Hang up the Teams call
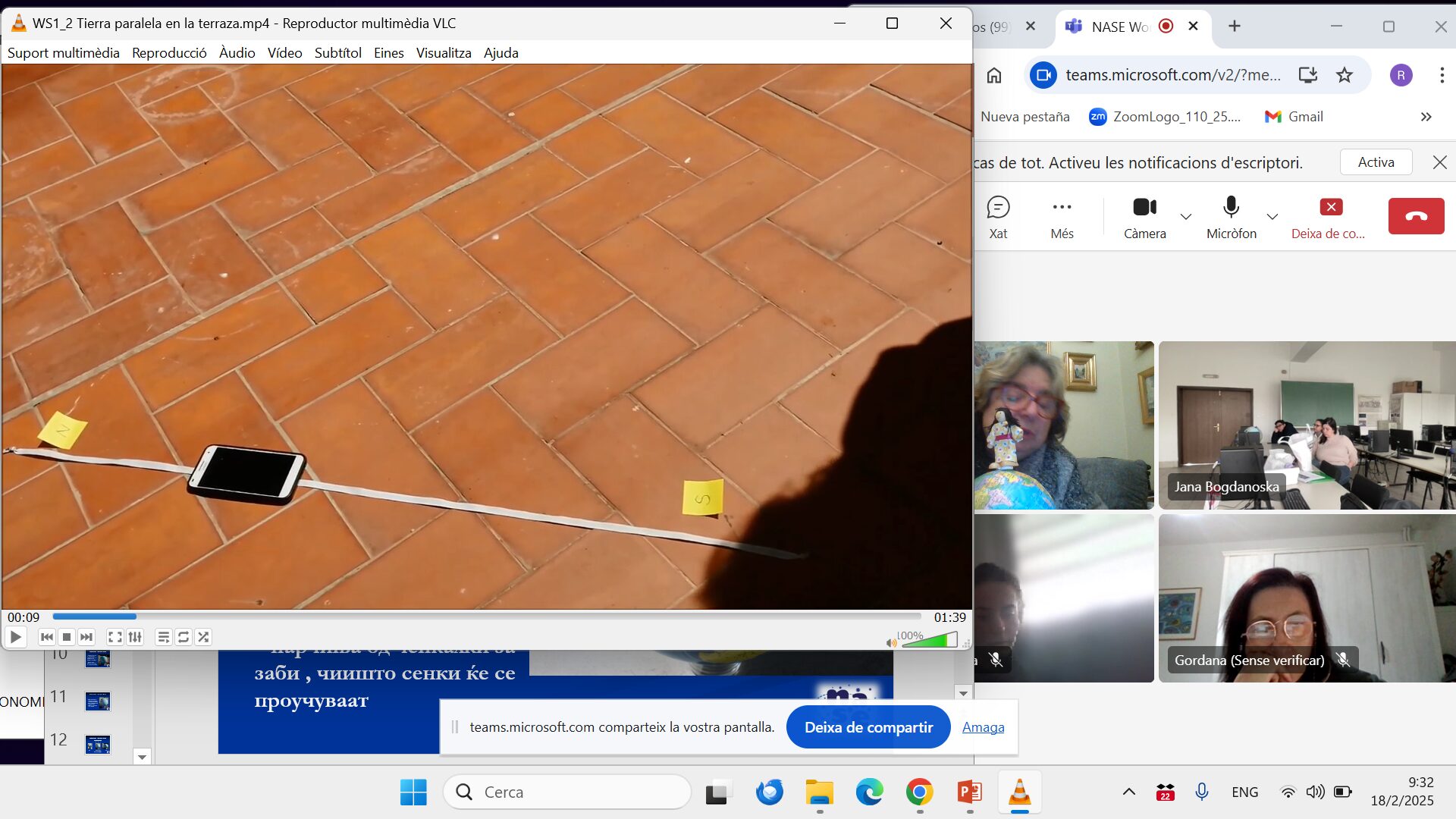This screenshot has width=1456, height=819. coord(1416,216)
